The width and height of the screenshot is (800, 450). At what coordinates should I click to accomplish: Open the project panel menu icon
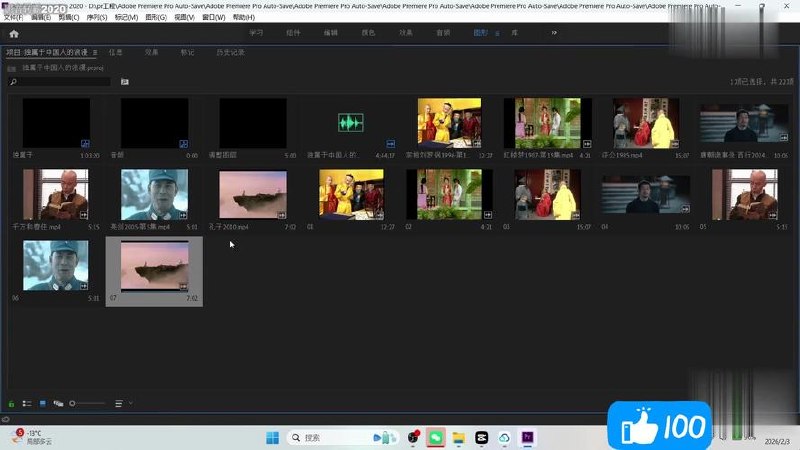click(95, 52)
